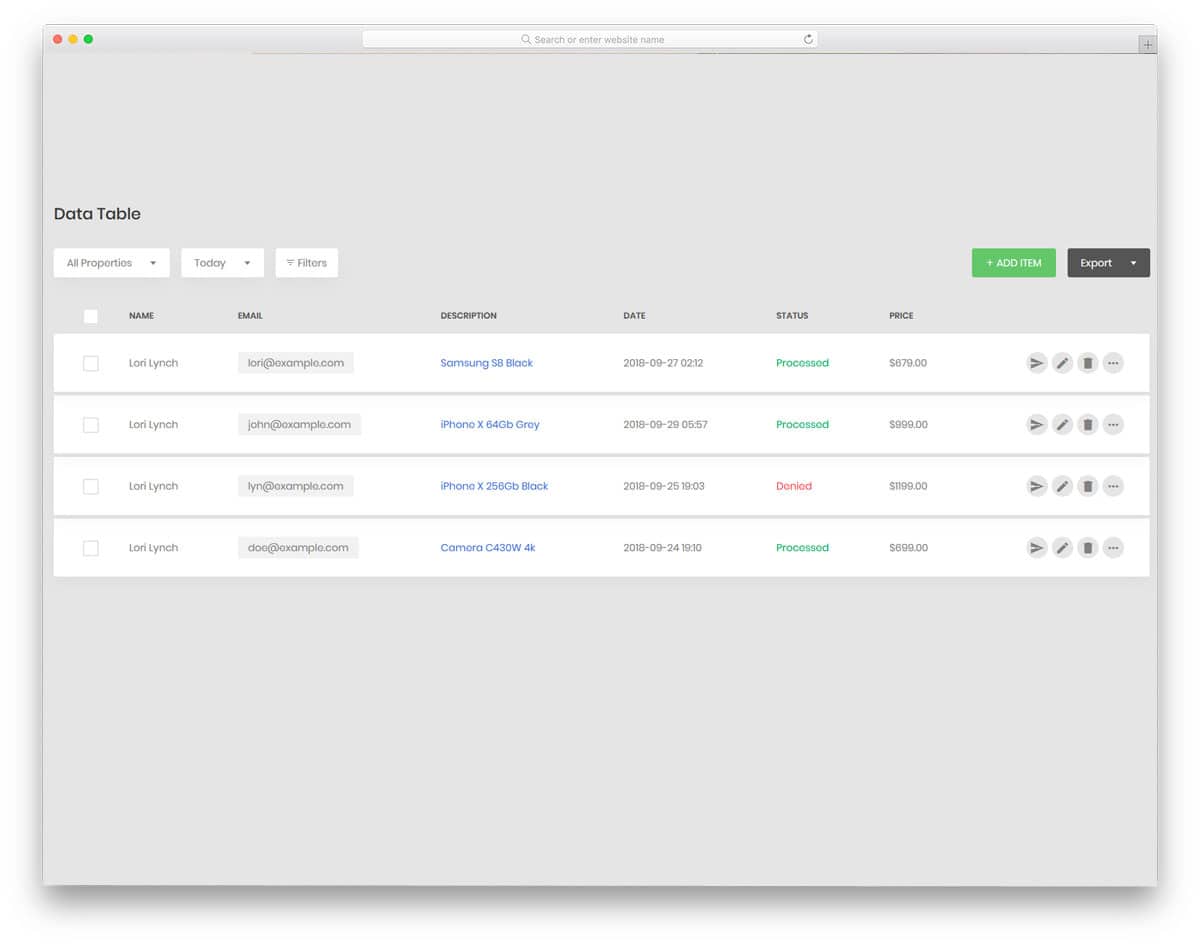Send the iPhone X 256Gb Black row item

(x=1037, y=486)
